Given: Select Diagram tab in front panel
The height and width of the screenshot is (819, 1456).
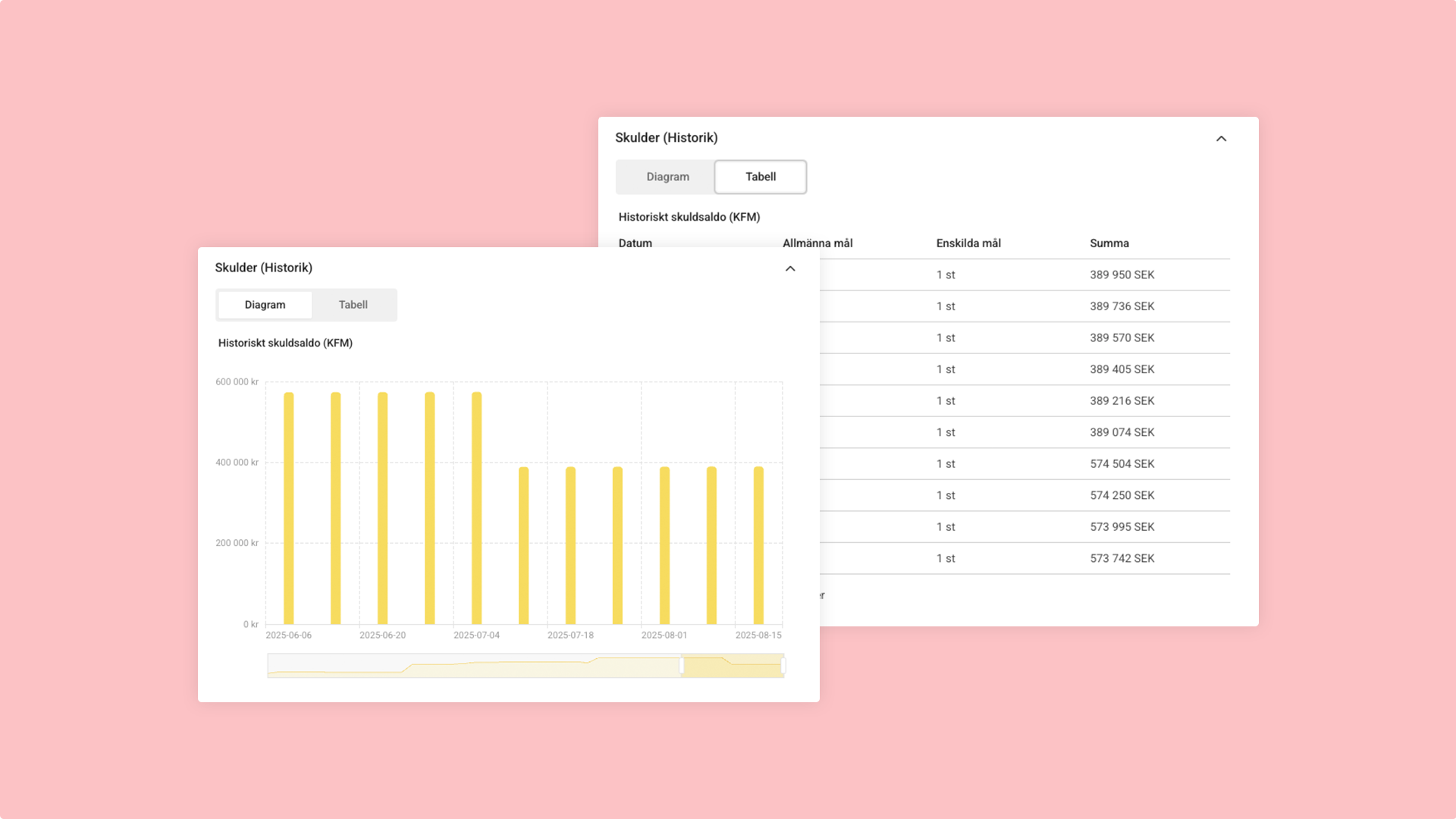Looking at the screenshot, I should [265, 305].
